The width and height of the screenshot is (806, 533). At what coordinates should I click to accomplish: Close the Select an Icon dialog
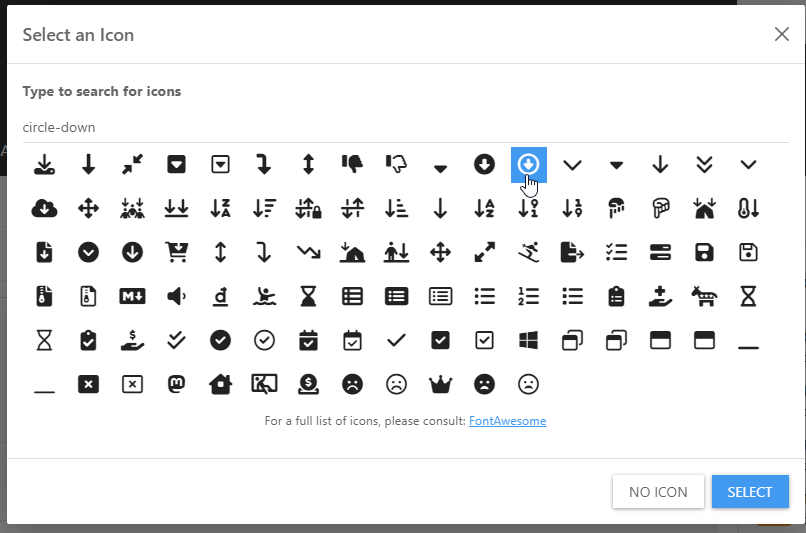tap(782, 34)
